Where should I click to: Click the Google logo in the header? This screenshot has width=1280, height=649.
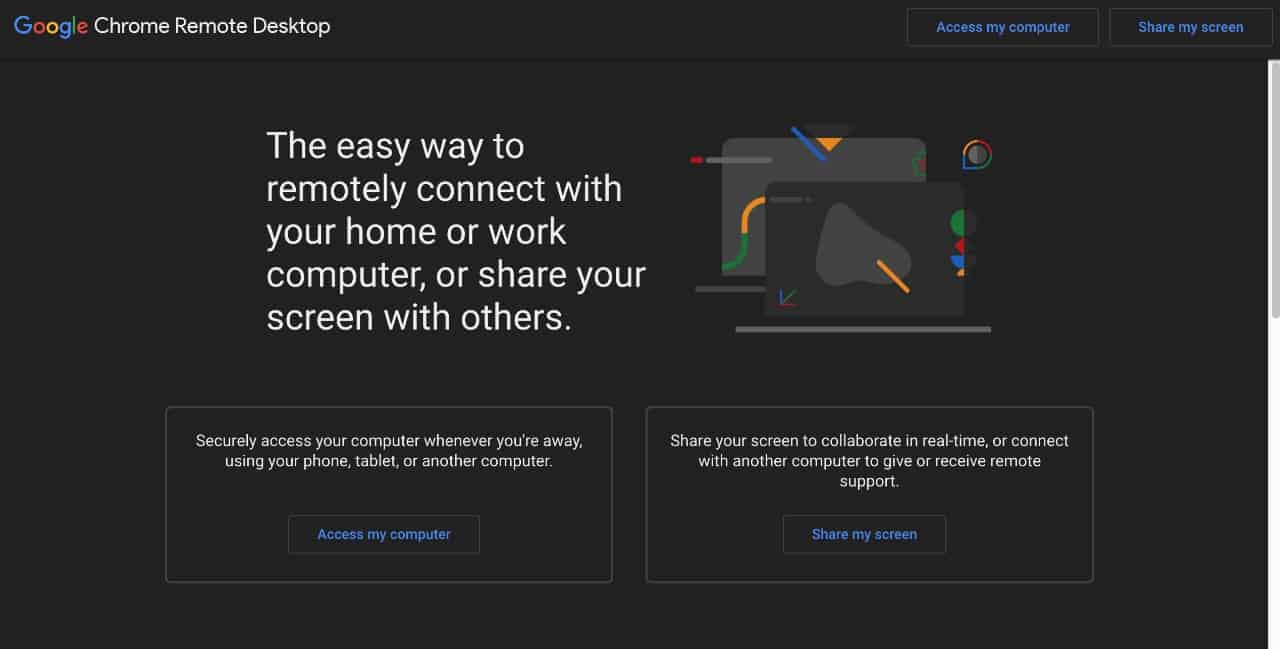[51, 27]
